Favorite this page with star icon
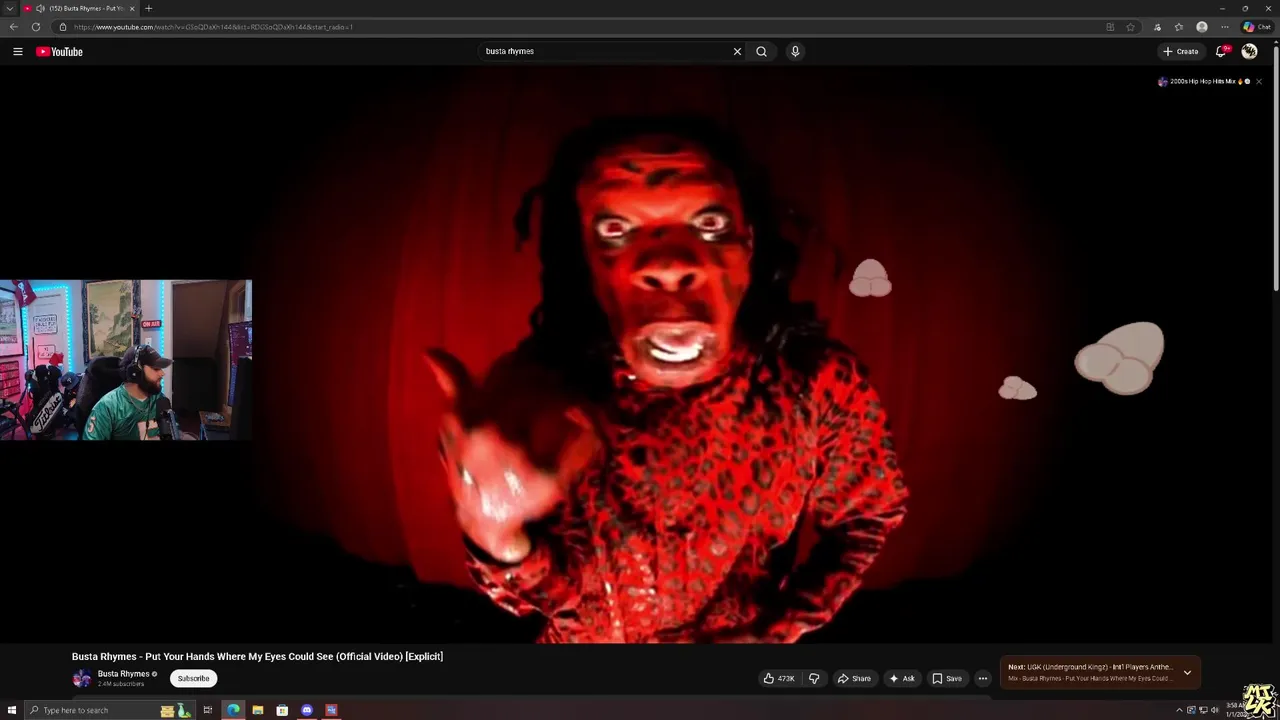This screenshot has height=720, width=1280. coord(1130,27)
